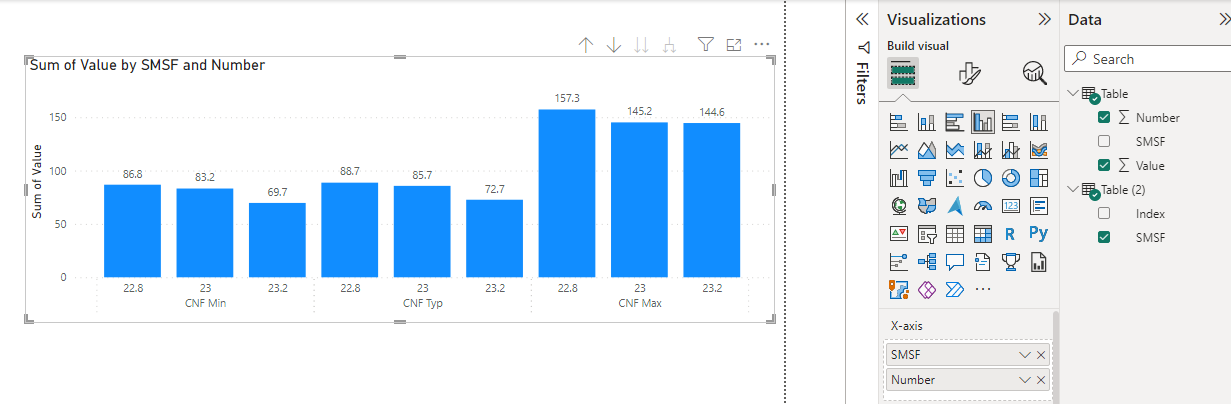
Task: Collapse the Table (2) node
Action: click(x=1073, y=189)
